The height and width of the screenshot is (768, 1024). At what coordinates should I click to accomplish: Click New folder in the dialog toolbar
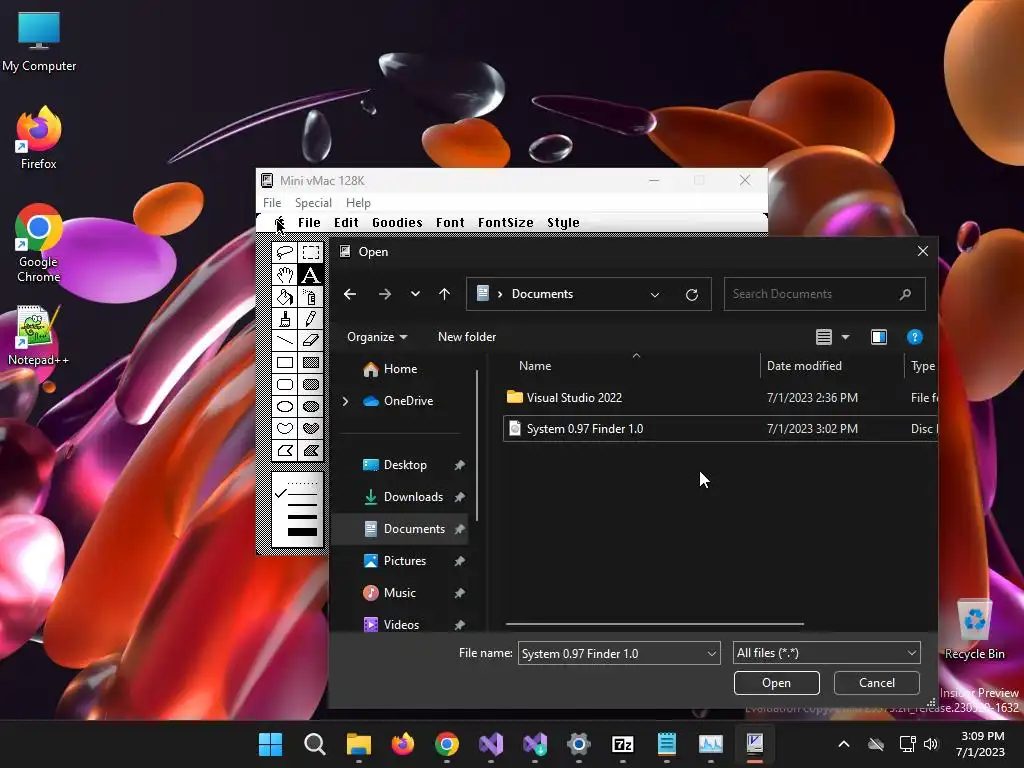[x=467, y=337]
